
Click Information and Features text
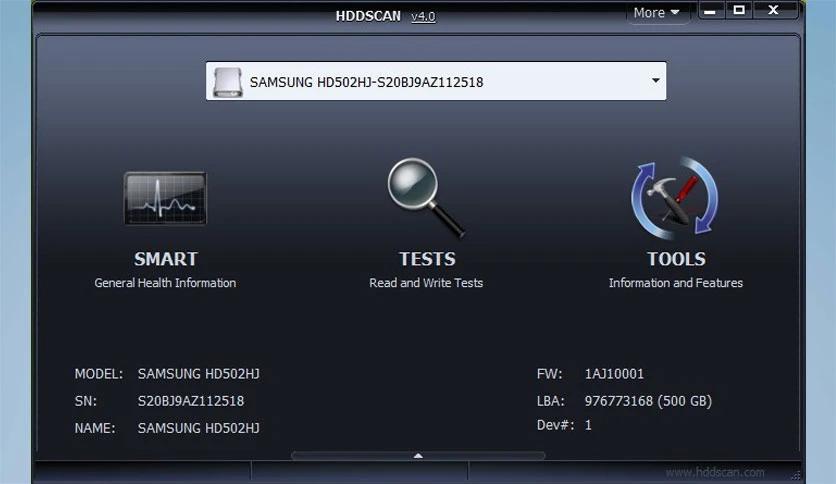coord(676,283)
